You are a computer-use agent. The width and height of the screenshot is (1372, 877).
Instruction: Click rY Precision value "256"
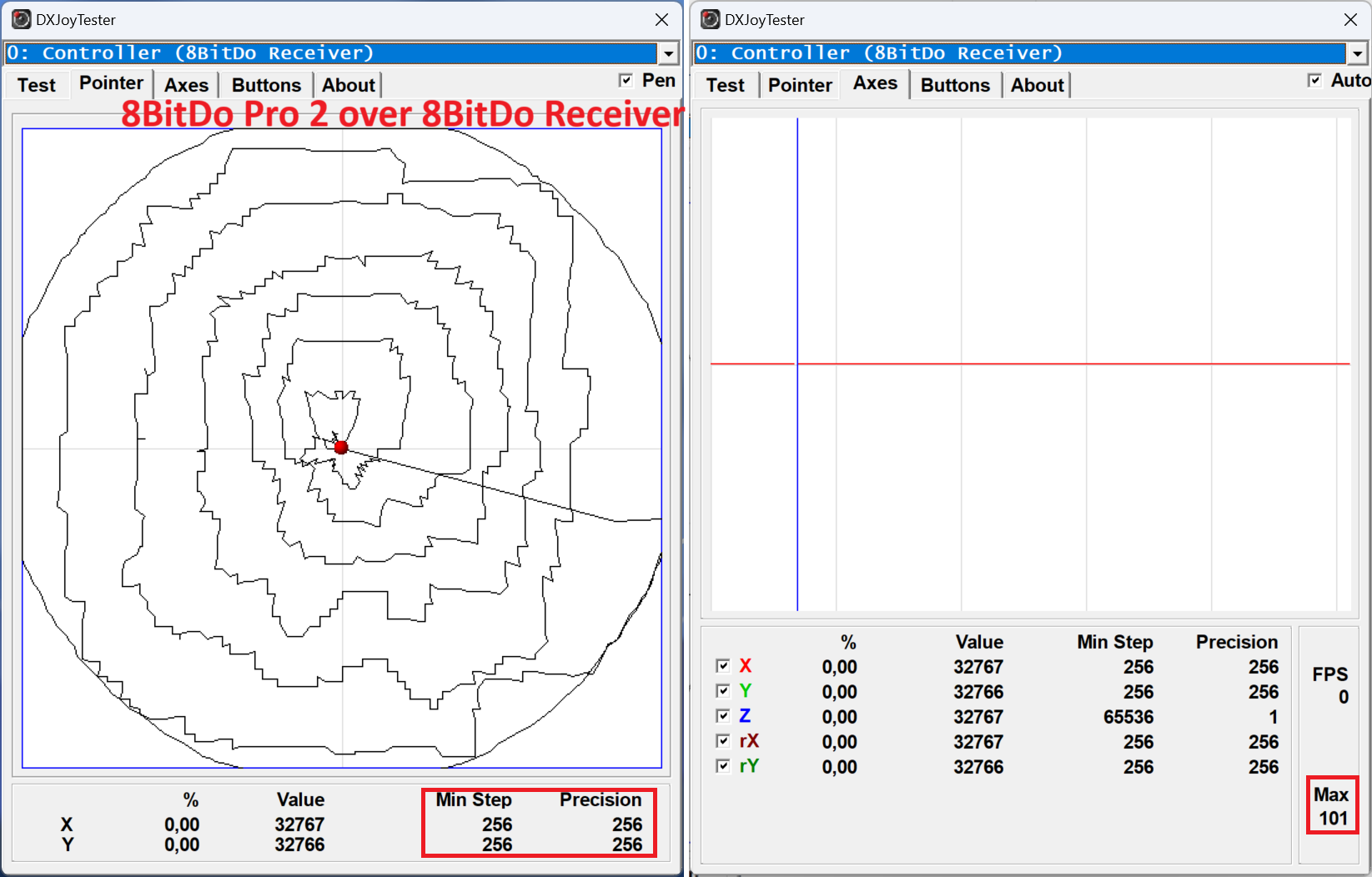point(1264,767)
